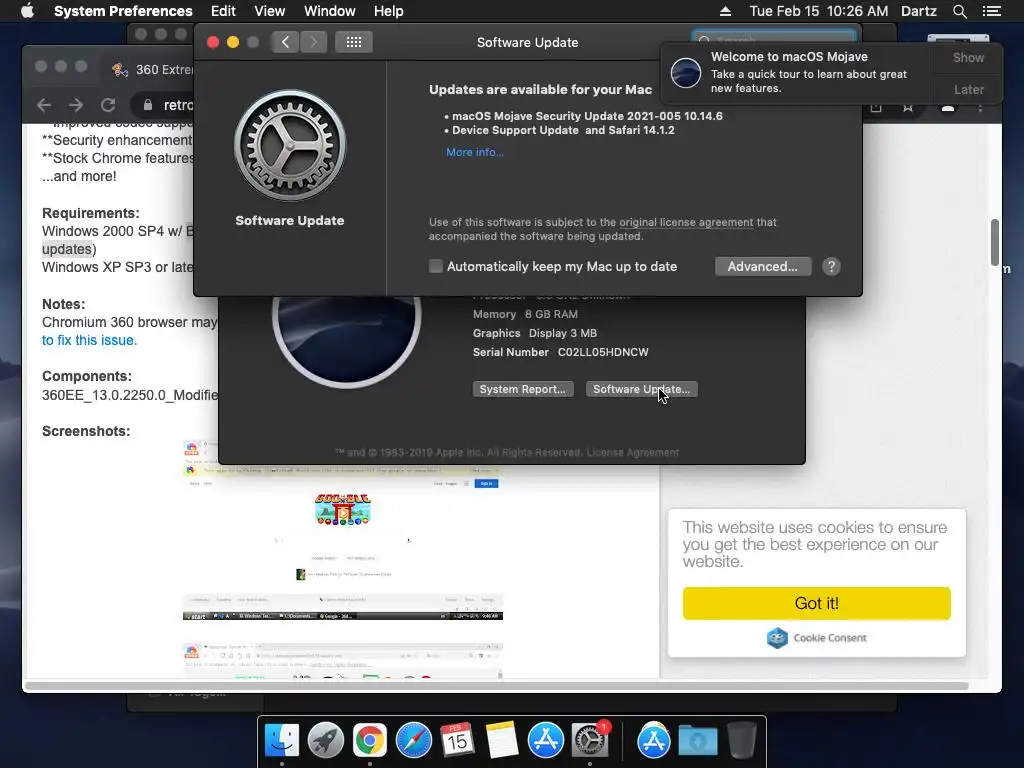Open the Window menu
The height and width of the screenshot is (768, 1024).
coord(329,11)
